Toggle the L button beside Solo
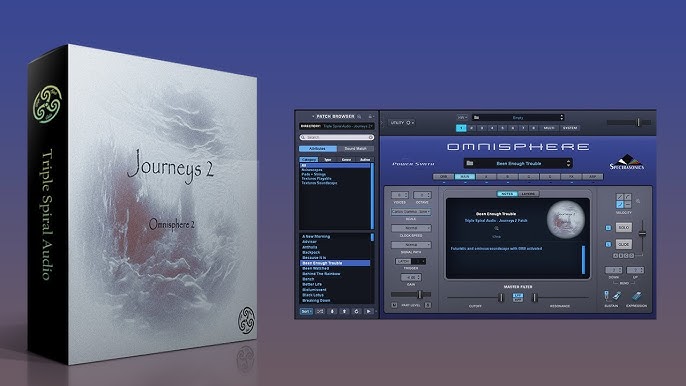Viewport: 686px width, 386px height. (x=608, y=228)
